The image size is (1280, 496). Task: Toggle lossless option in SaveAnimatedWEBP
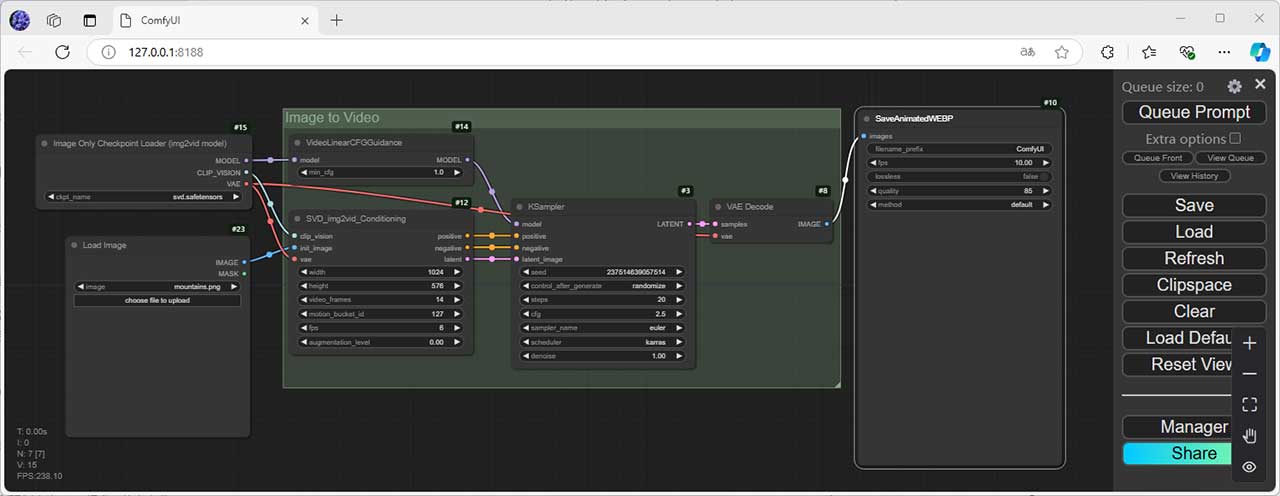click(959, 176)
